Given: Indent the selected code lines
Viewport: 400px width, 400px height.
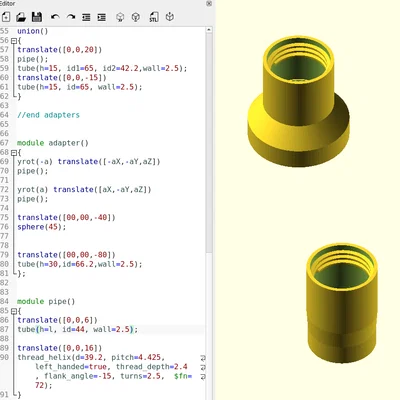Looking at the screenshot, I should (x=102, y=17).
